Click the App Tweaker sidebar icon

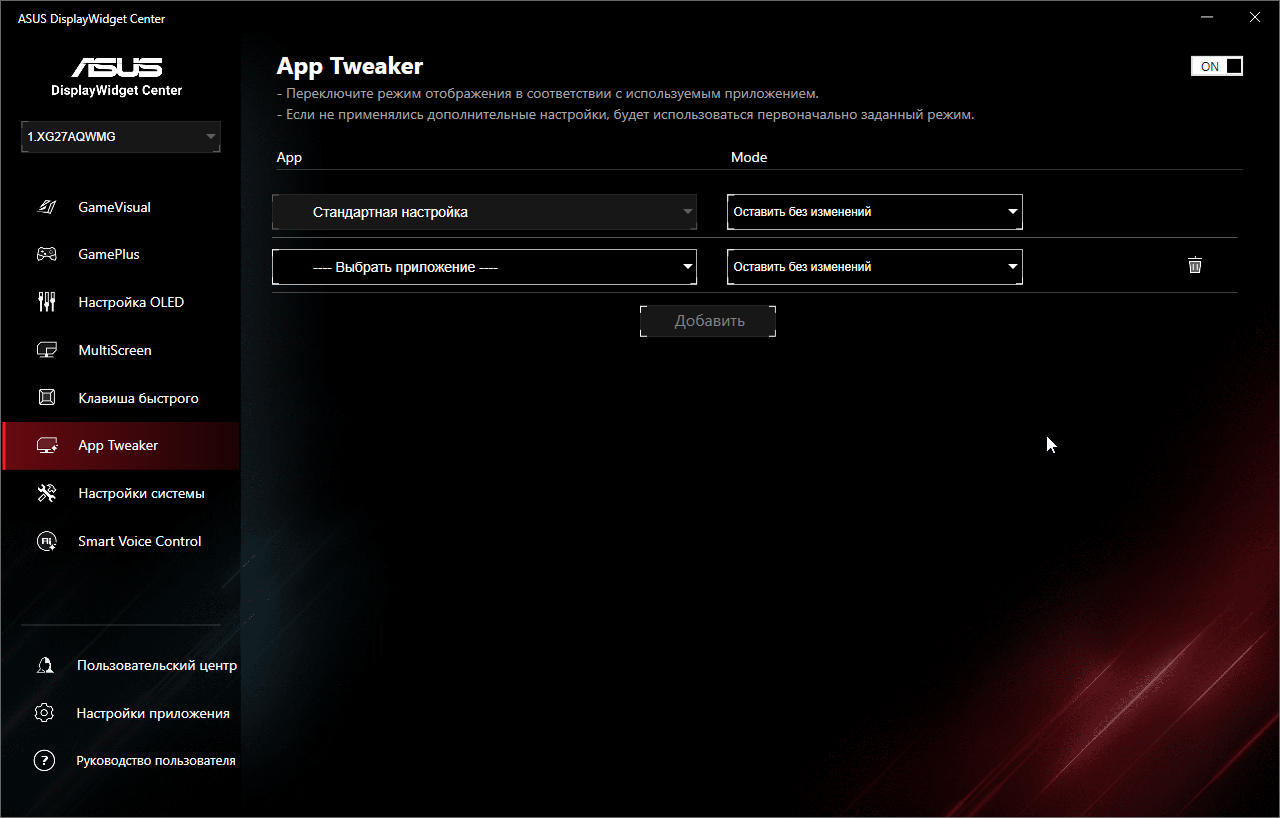[46, 446]
